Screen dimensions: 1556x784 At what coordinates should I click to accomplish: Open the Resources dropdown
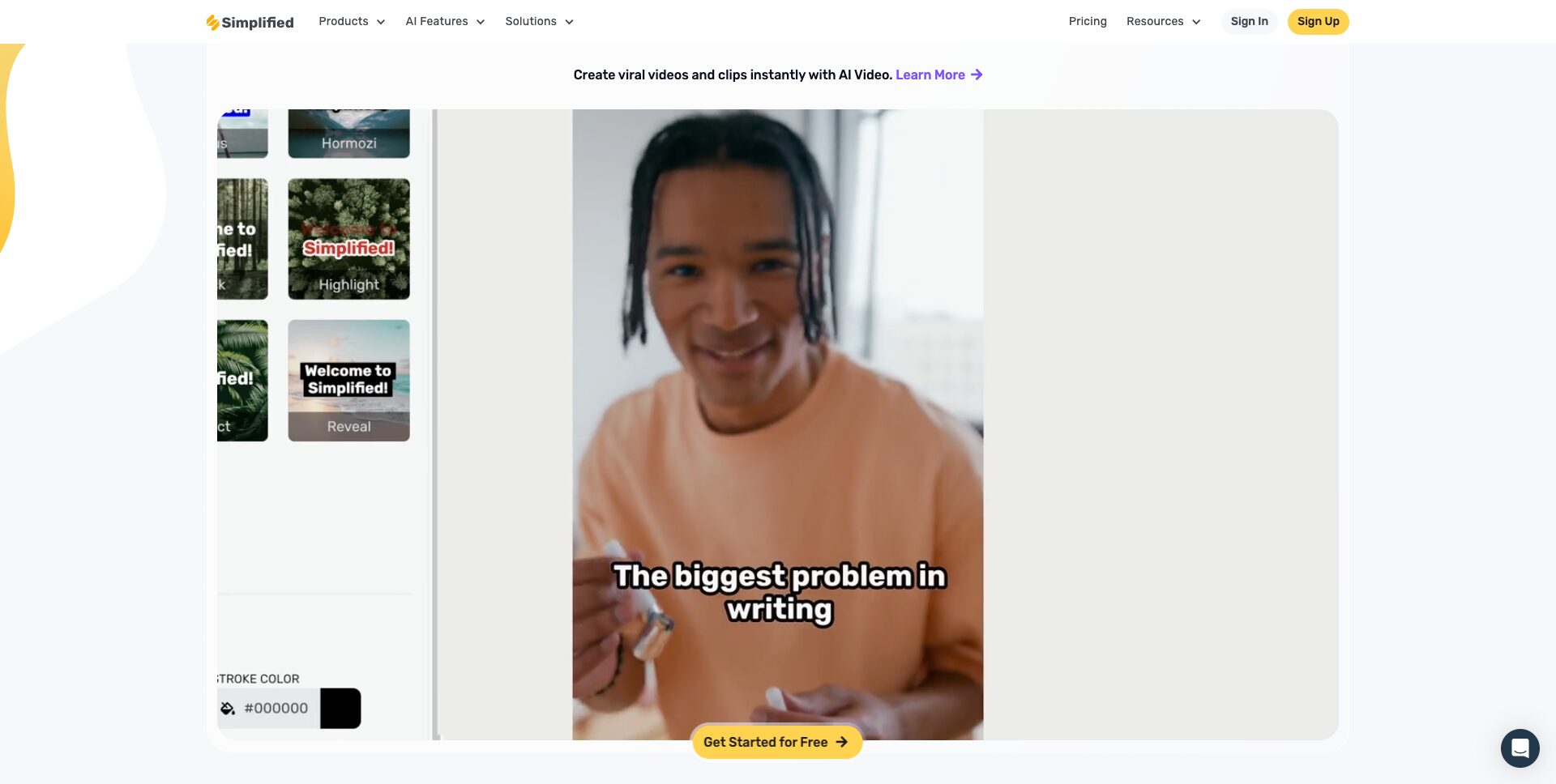[x=1163, y=22]
